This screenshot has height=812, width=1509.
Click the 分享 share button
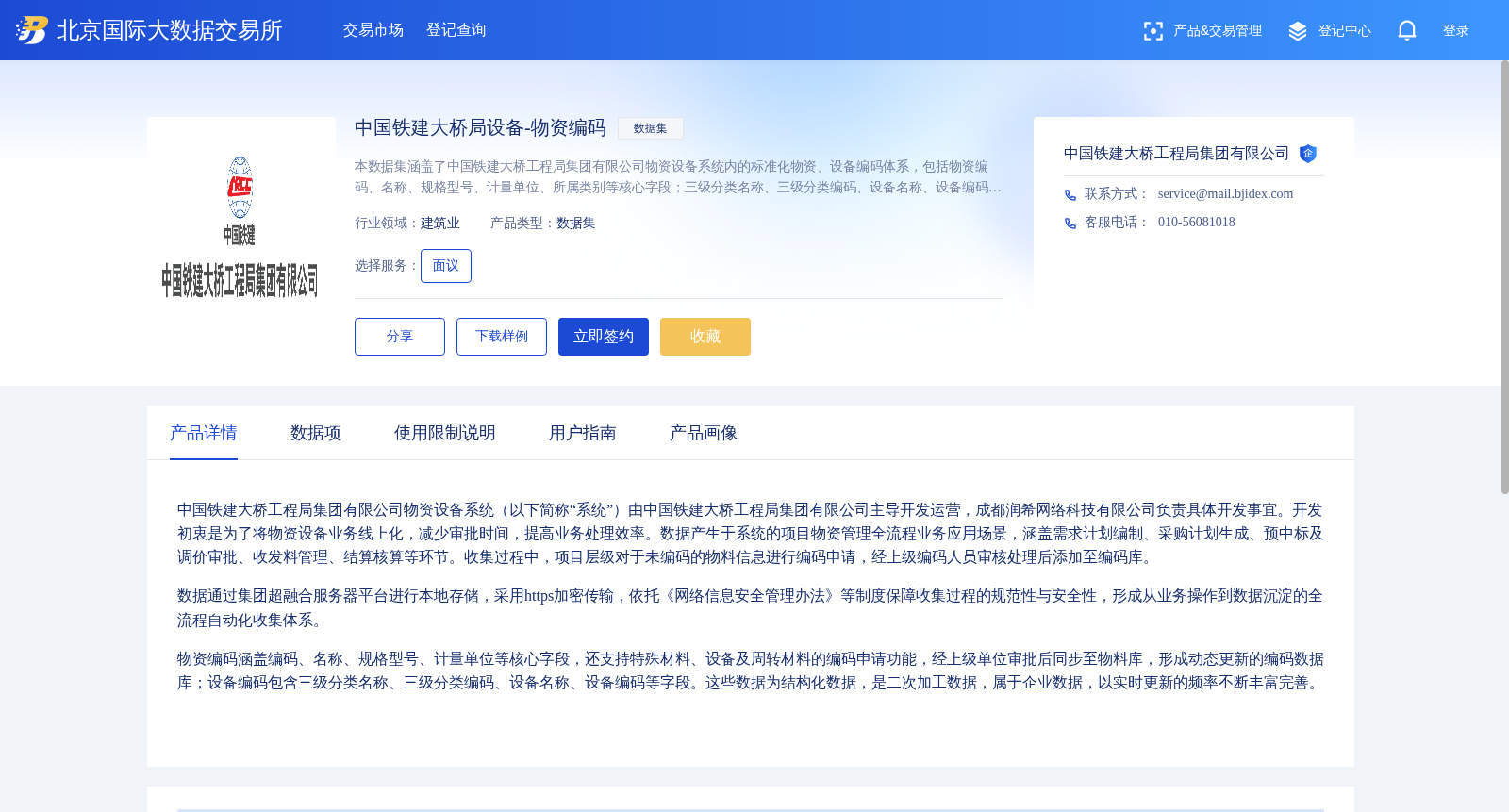pos(400,337)
